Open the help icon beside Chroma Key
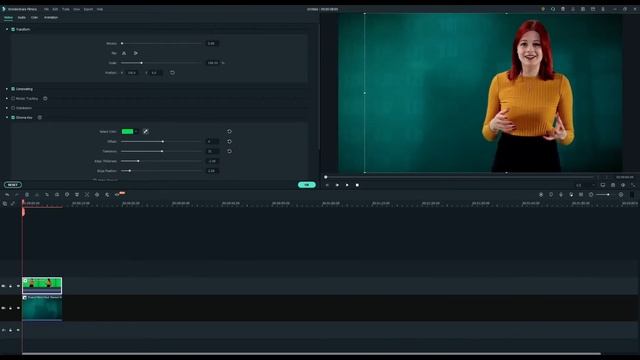The image size is (640, 360). pos(40,118)
